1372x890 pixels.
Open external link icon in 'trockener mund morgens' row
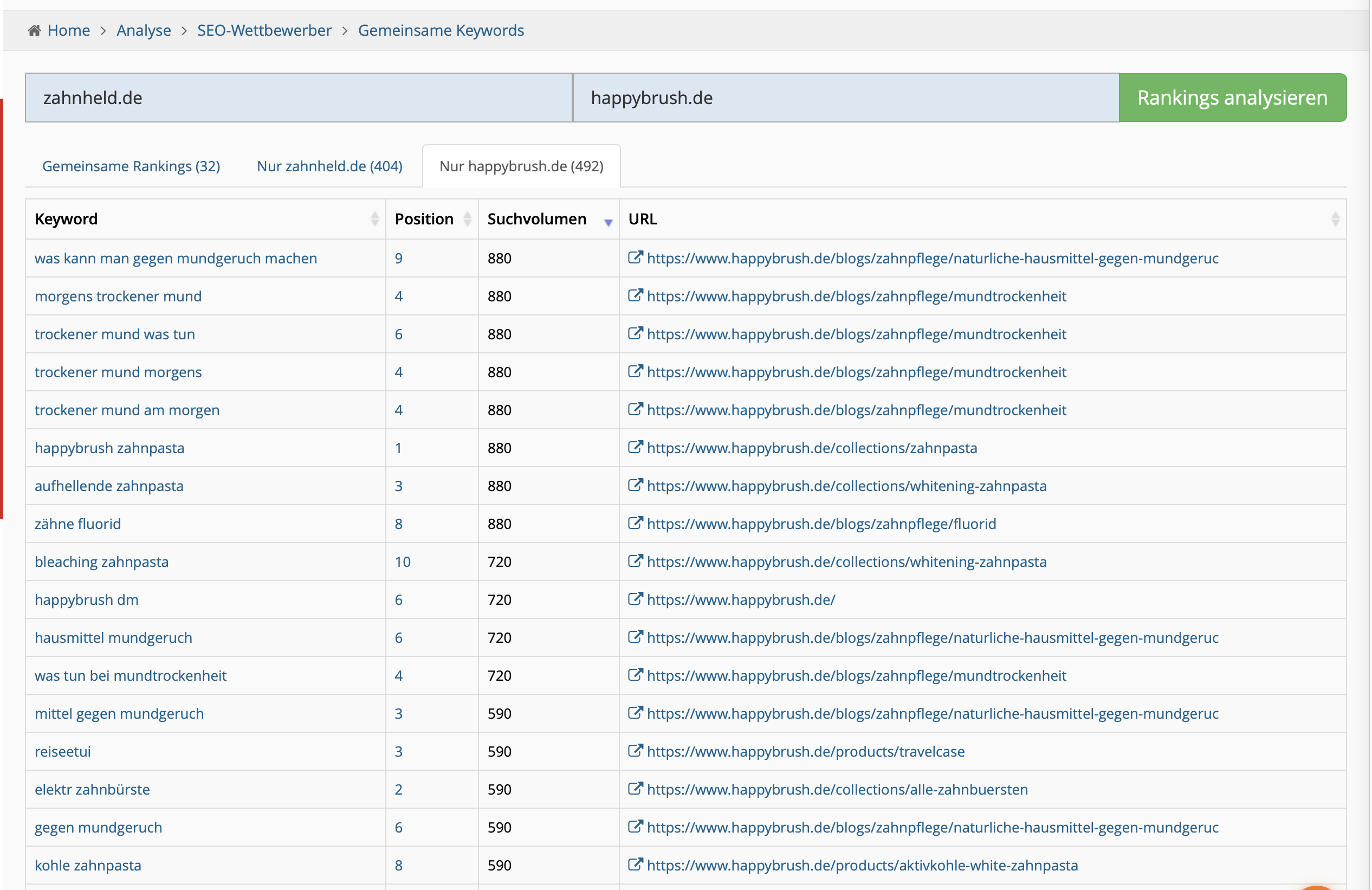click(x=635, y=371)
